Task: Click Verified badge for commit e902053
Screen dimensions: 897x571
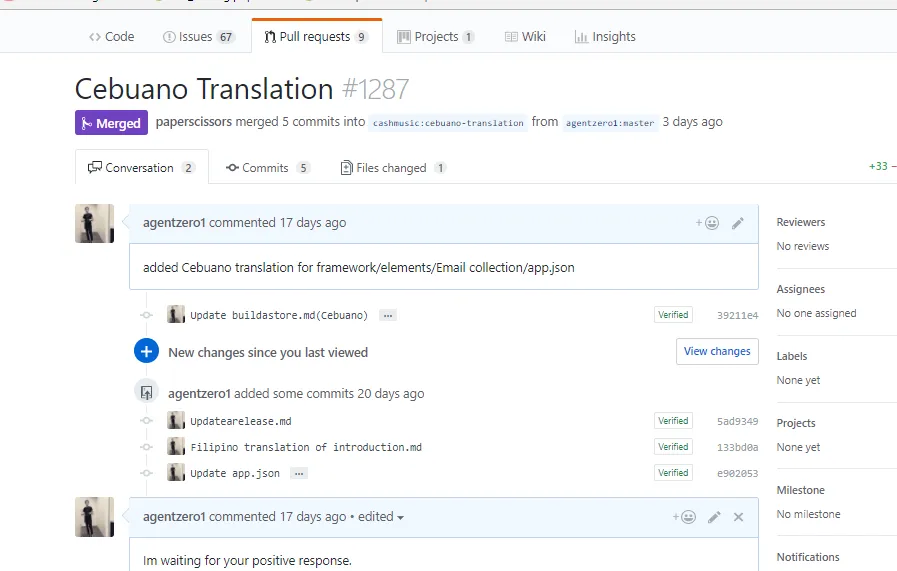Action: pos(673,473)
